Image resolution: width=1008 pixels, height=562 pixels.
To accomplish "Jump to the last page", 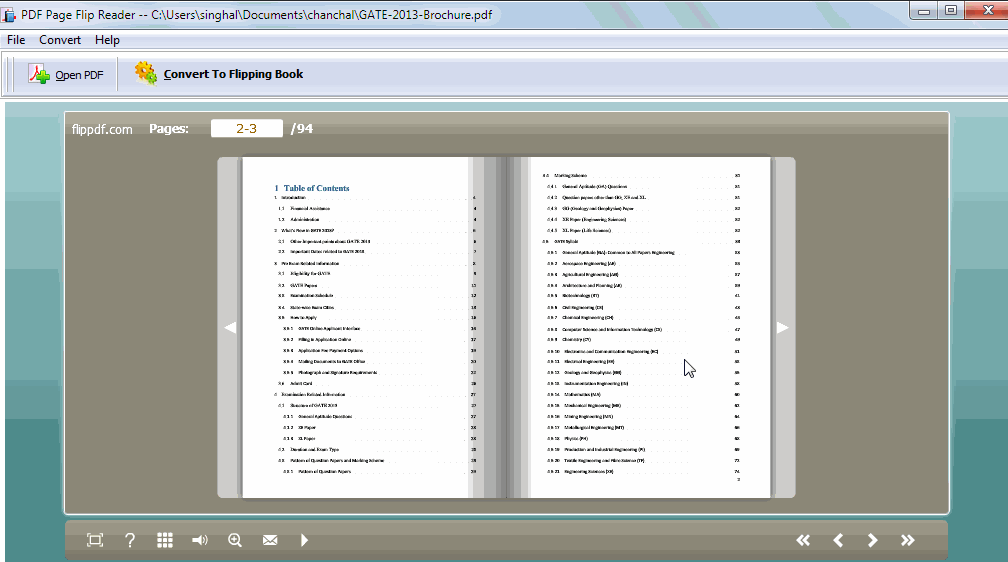I will [908, 540].
